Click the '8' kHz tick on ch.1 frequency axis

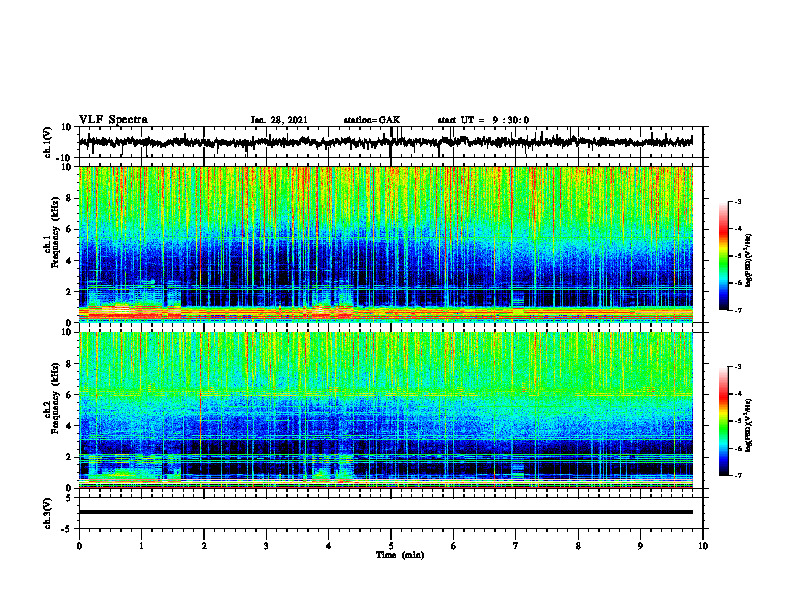tap(69, 198)
